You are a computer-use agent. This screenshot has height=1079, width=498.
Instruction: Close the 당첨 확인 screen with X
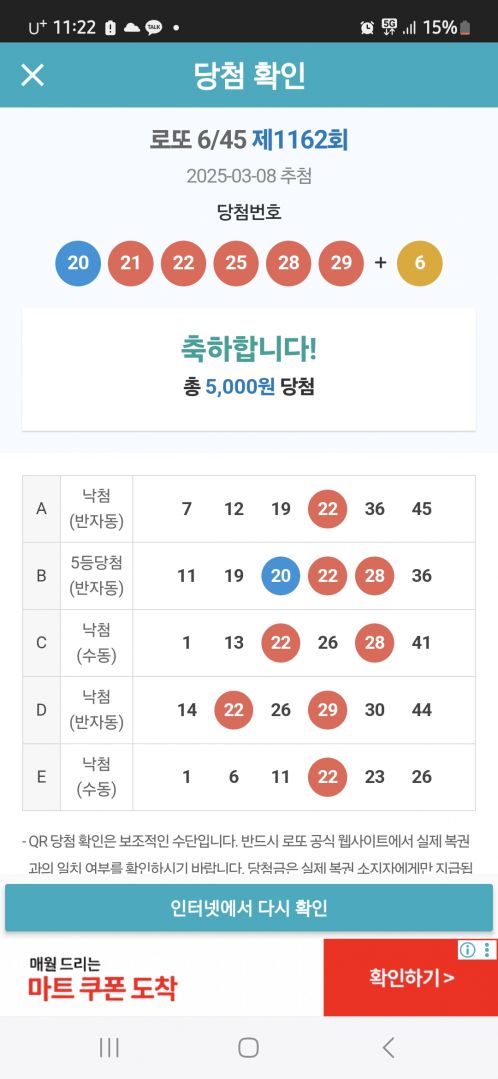point(32,75)
